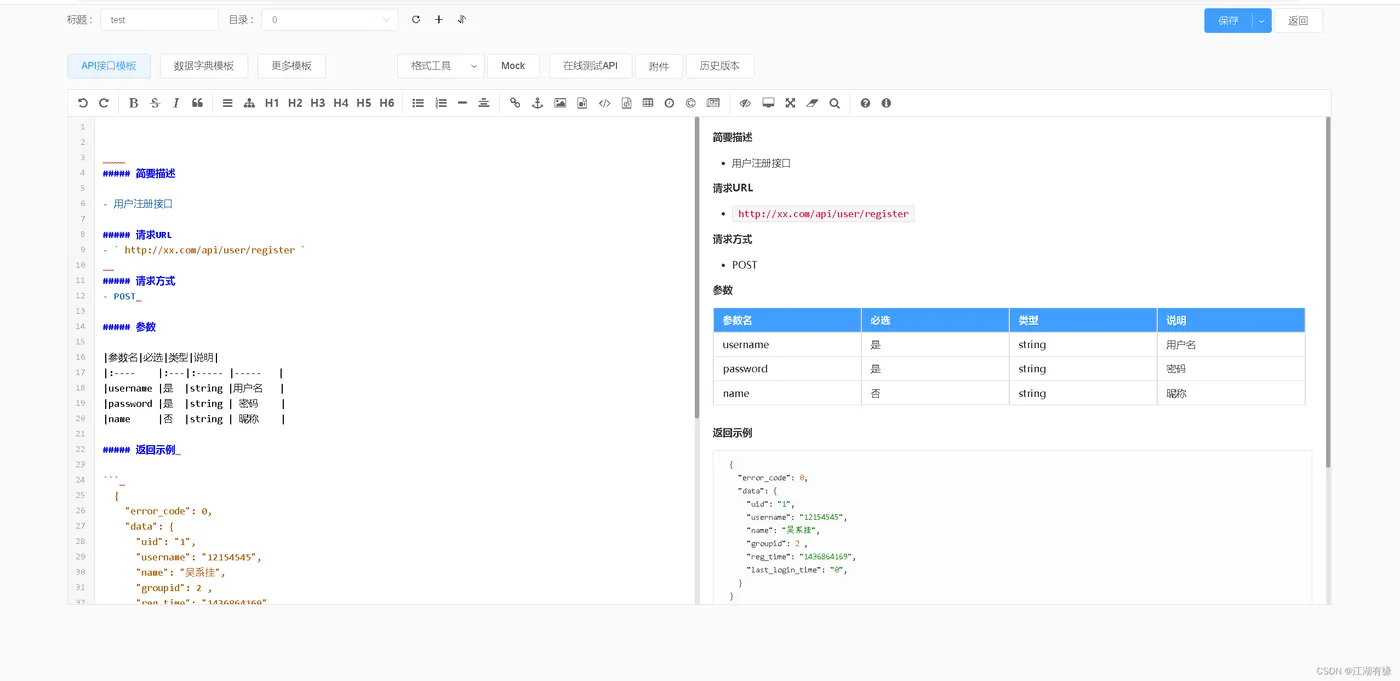The image size is (1400, 681).
Task: Expand the 格式工具 dropdown
Action: pyautogui.click(x=440, y=66)
